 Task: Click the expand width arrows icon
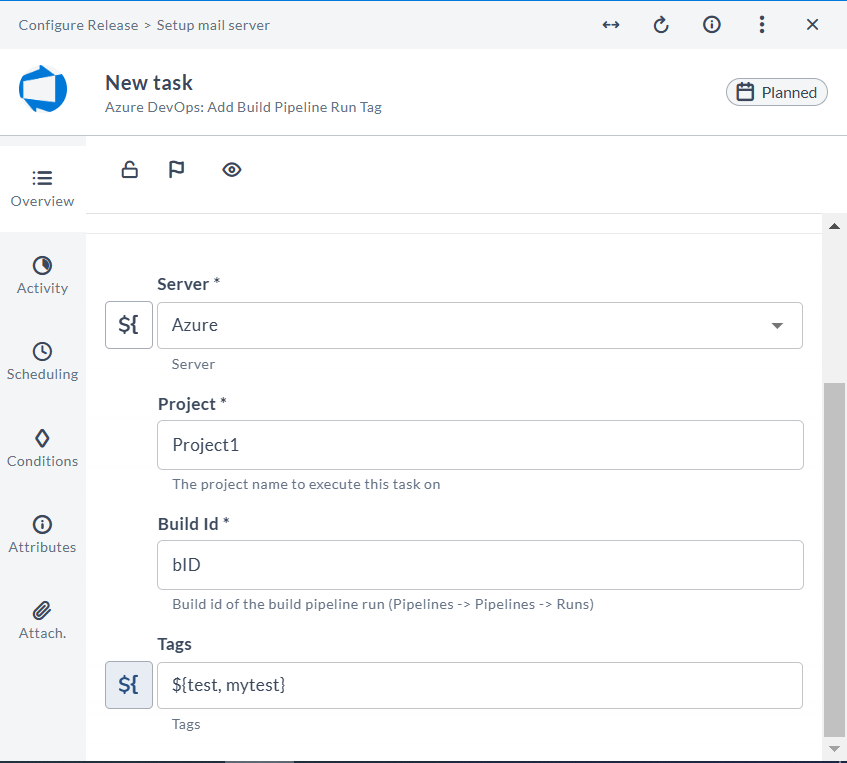pyautogui.click(x=611, y=25)
